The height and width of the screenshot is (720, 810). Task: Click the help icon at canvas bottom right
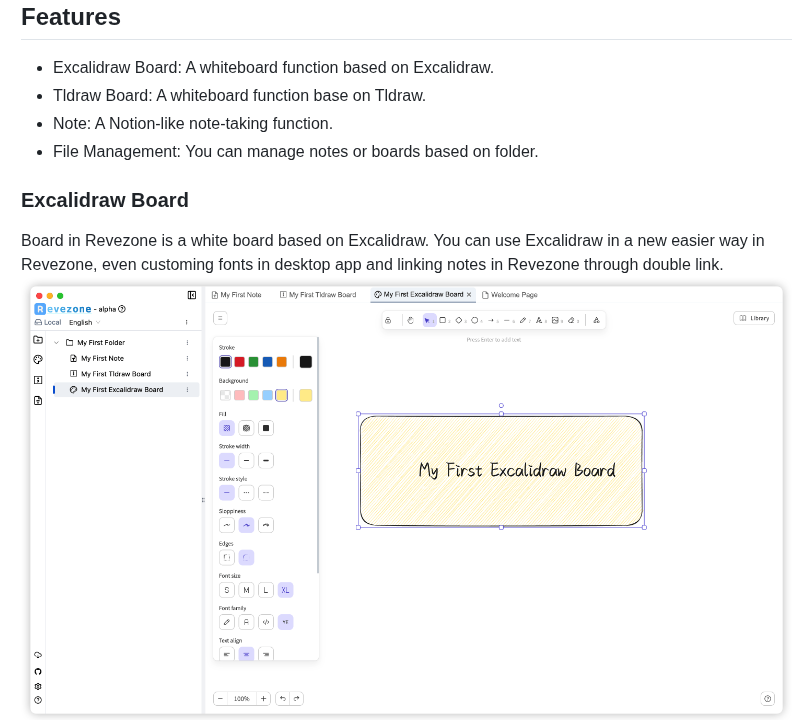click(x=768, y=698)
